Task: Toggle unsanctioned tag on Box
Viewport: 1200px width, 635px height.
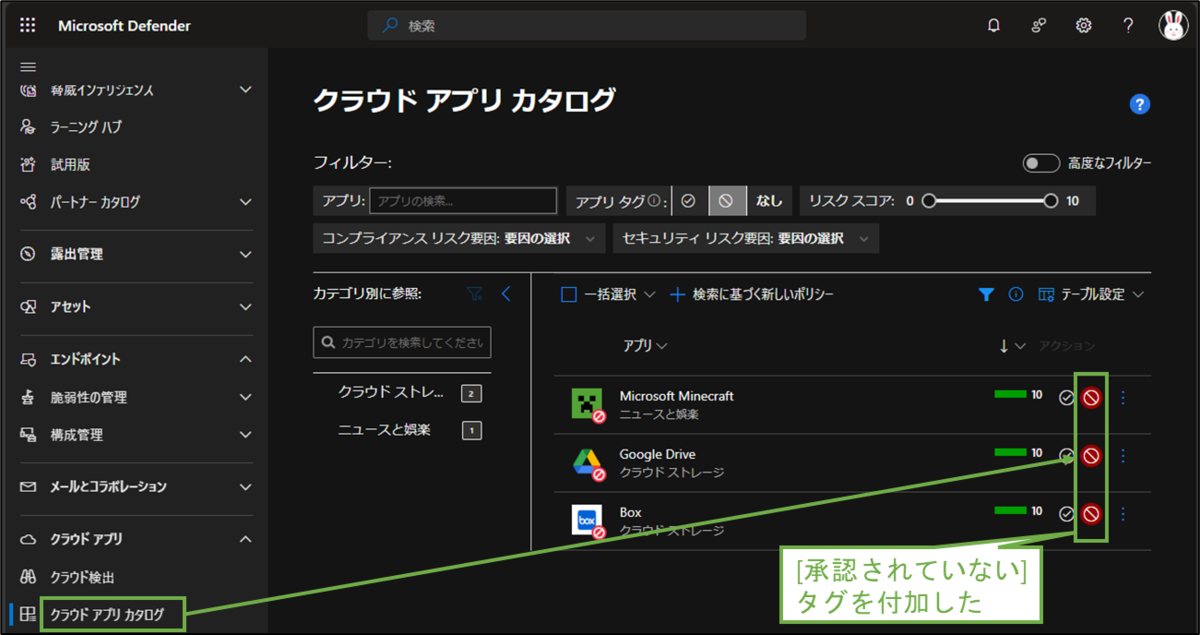Action: 1091,514
